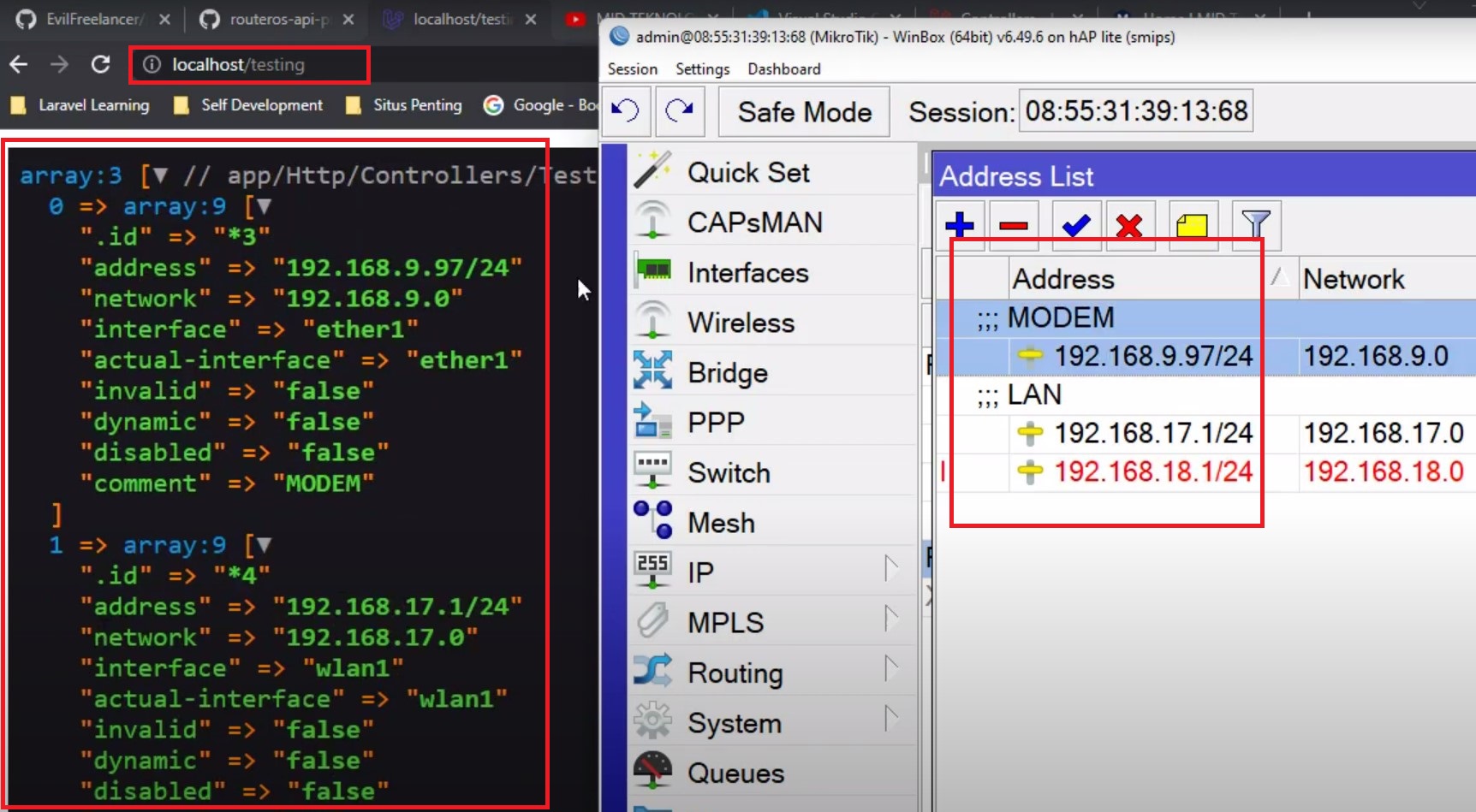1476x812 pixels.
Task: Open the Laravel Learning bookmark
Action: (94, 104)
